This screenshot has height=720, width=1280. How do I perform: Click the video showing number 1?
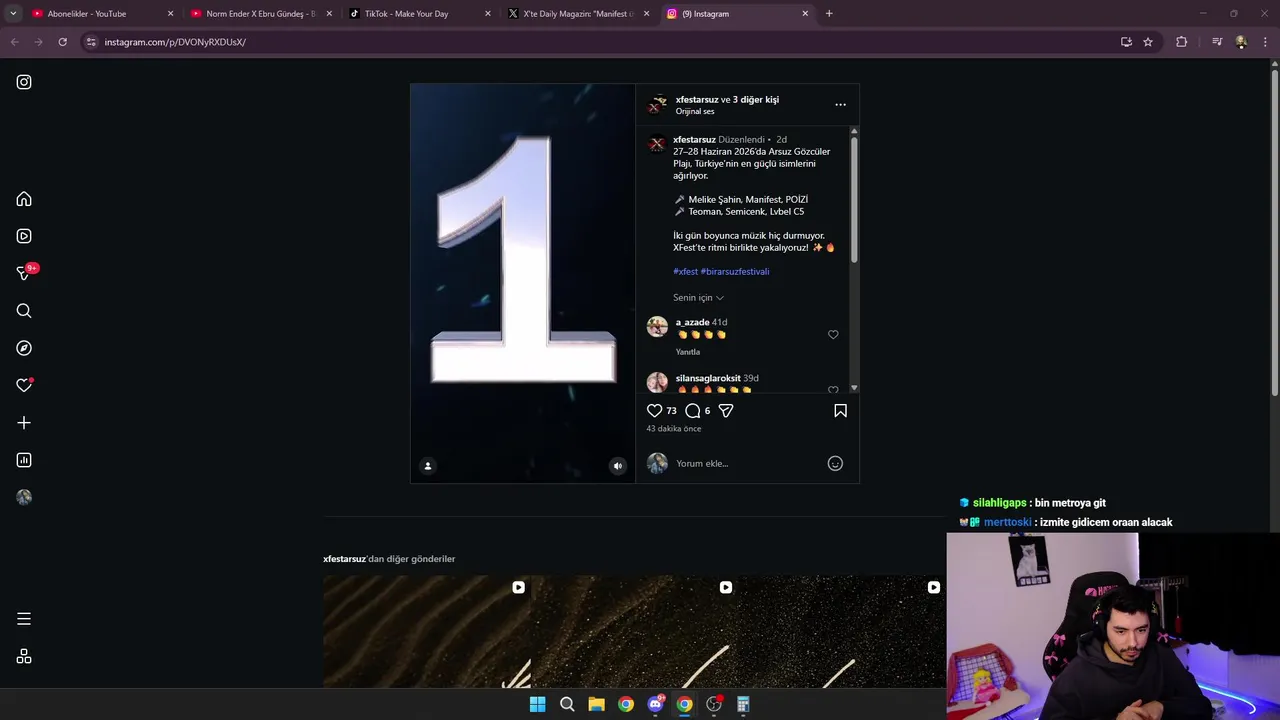coord(523,283)
